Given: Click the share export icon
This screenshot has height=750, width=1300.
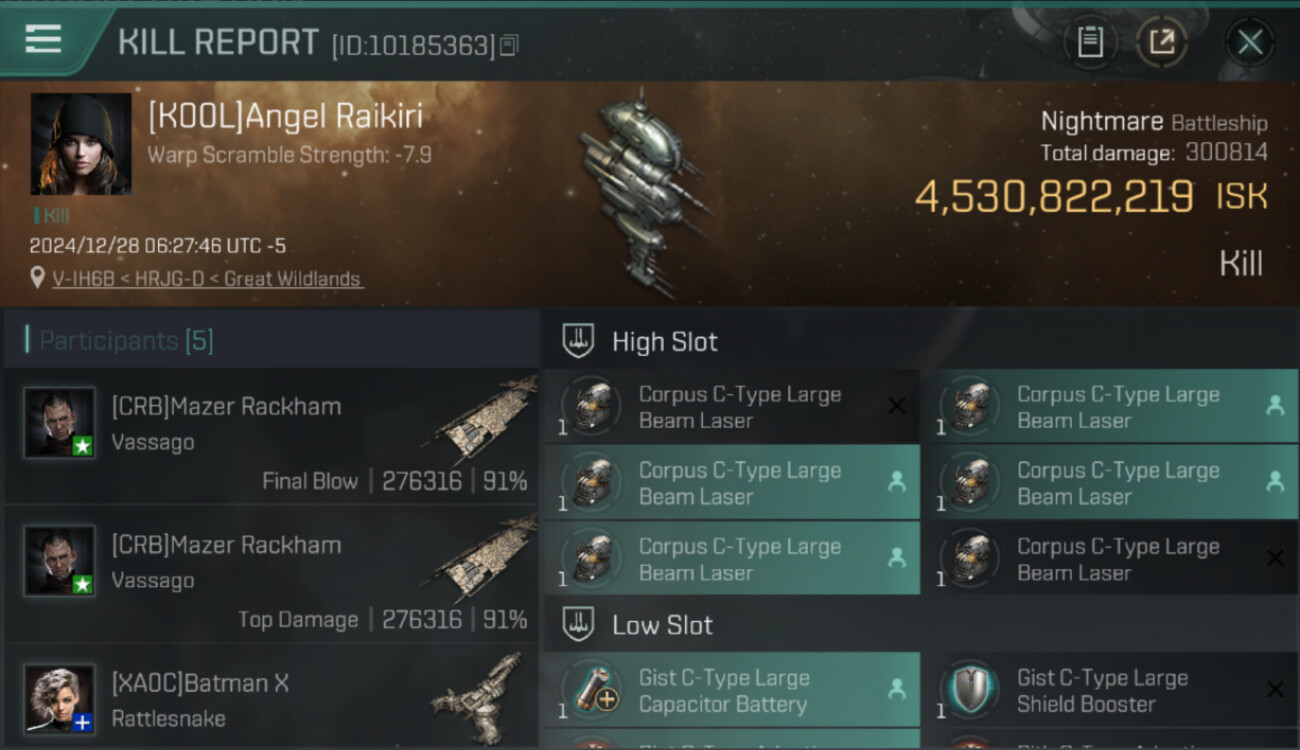Looking at the screenshot, I should pyautogui.click(x=1162, y=42).
